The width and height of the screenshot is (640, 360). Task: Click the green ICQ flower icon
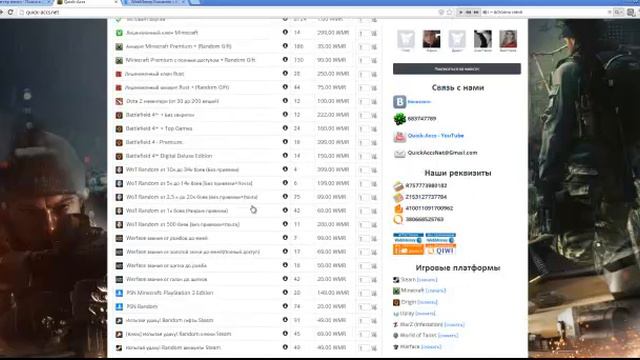[400, 119]
